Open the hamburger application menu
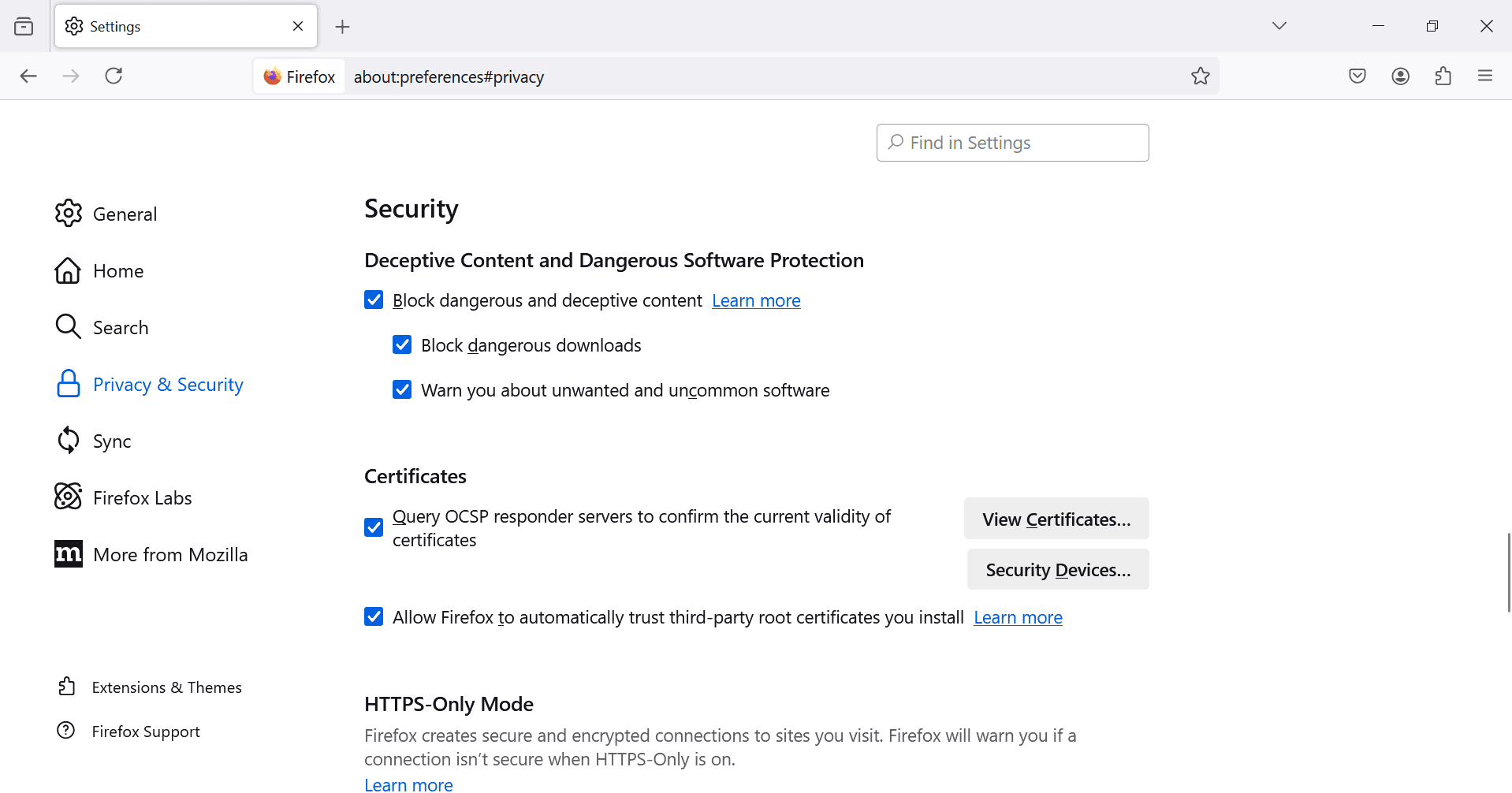The width and height of the screenshot is (1512, 793). [1485, 76]
